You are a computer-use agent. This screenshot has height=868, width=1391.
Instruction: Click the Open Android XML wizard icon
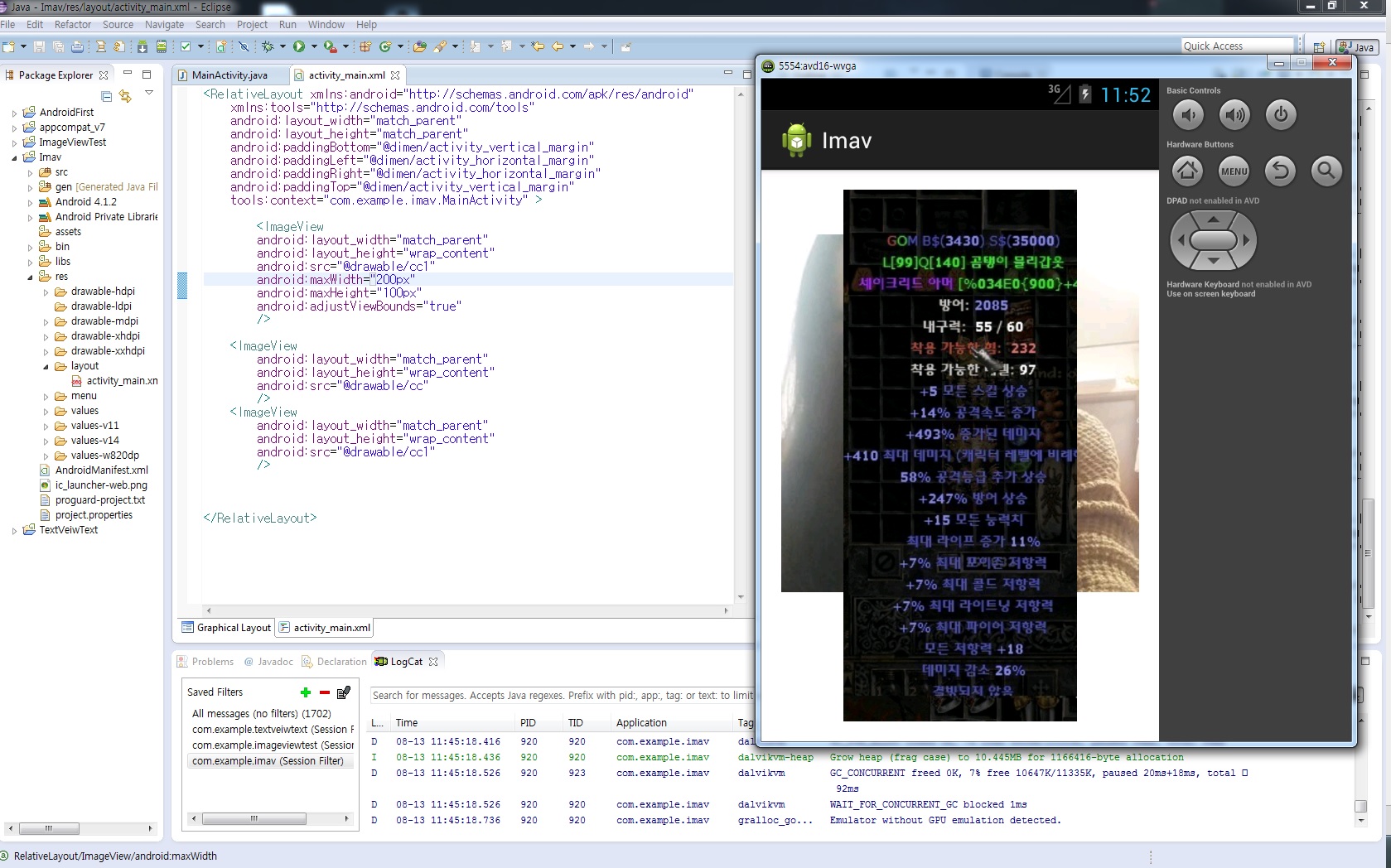click(x=221, y=46)
